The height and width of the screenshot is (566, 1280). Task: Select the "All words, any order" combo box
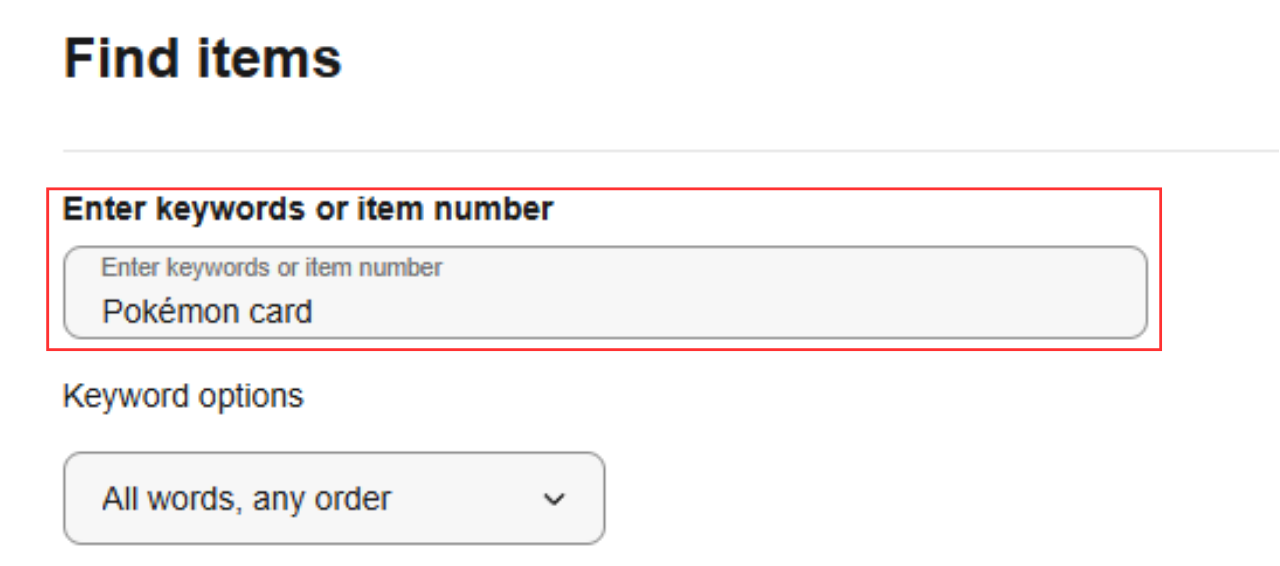coord(334,498)
